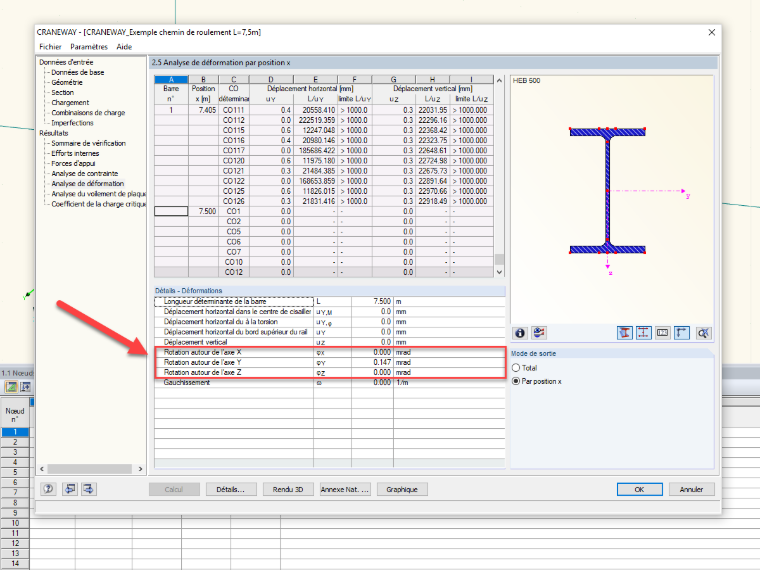Select CO125 cell in the table

point(234,191)
